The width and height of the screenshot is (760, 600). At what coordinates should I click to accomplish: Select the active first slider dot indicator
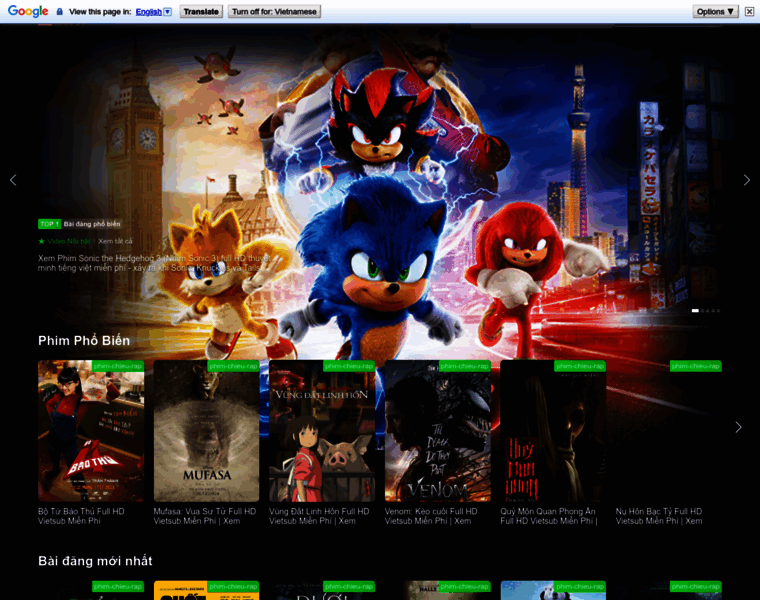click(x=695, y=311)
